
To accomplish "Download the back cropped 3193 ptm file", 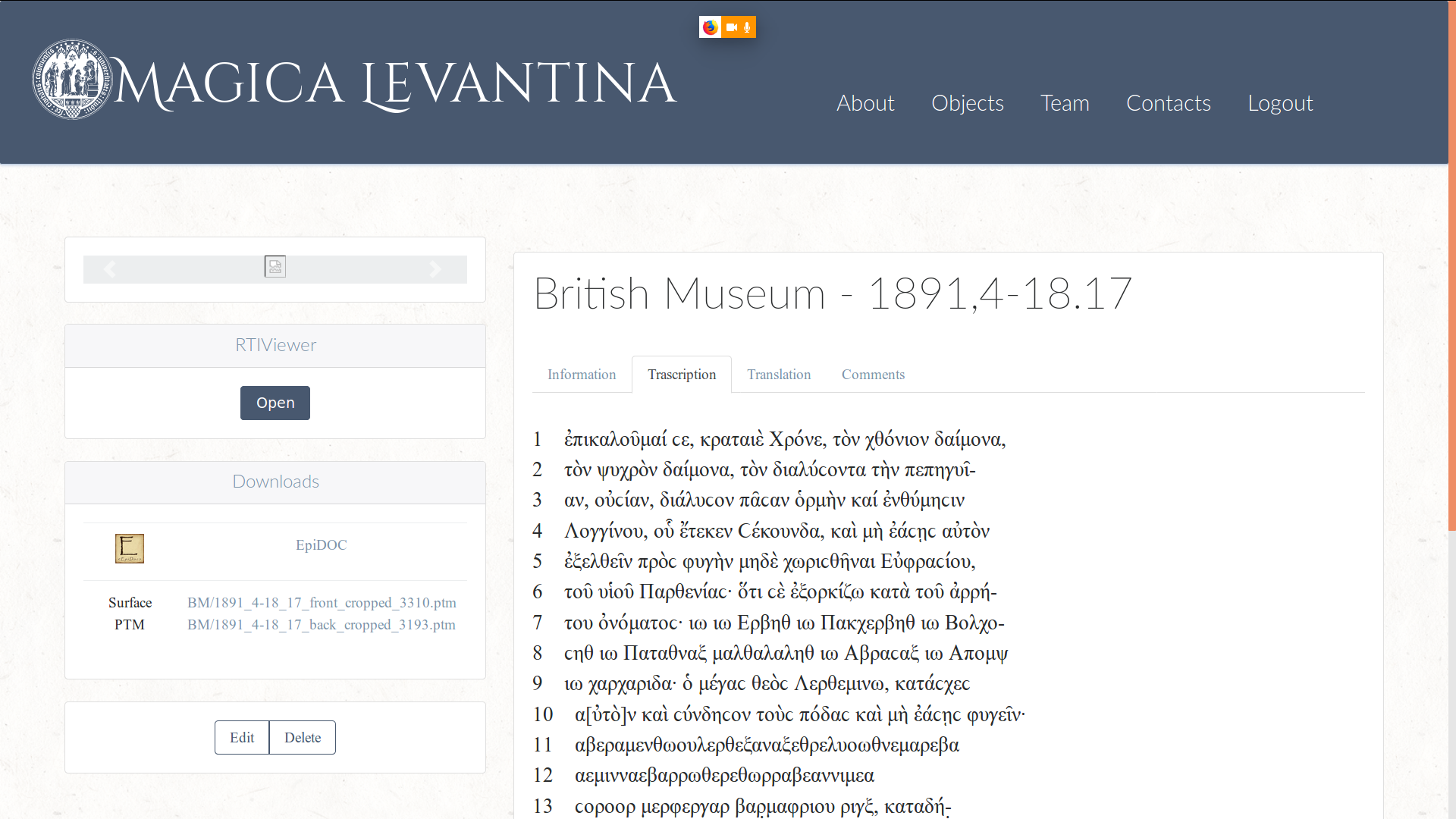I will pos(322,625).
